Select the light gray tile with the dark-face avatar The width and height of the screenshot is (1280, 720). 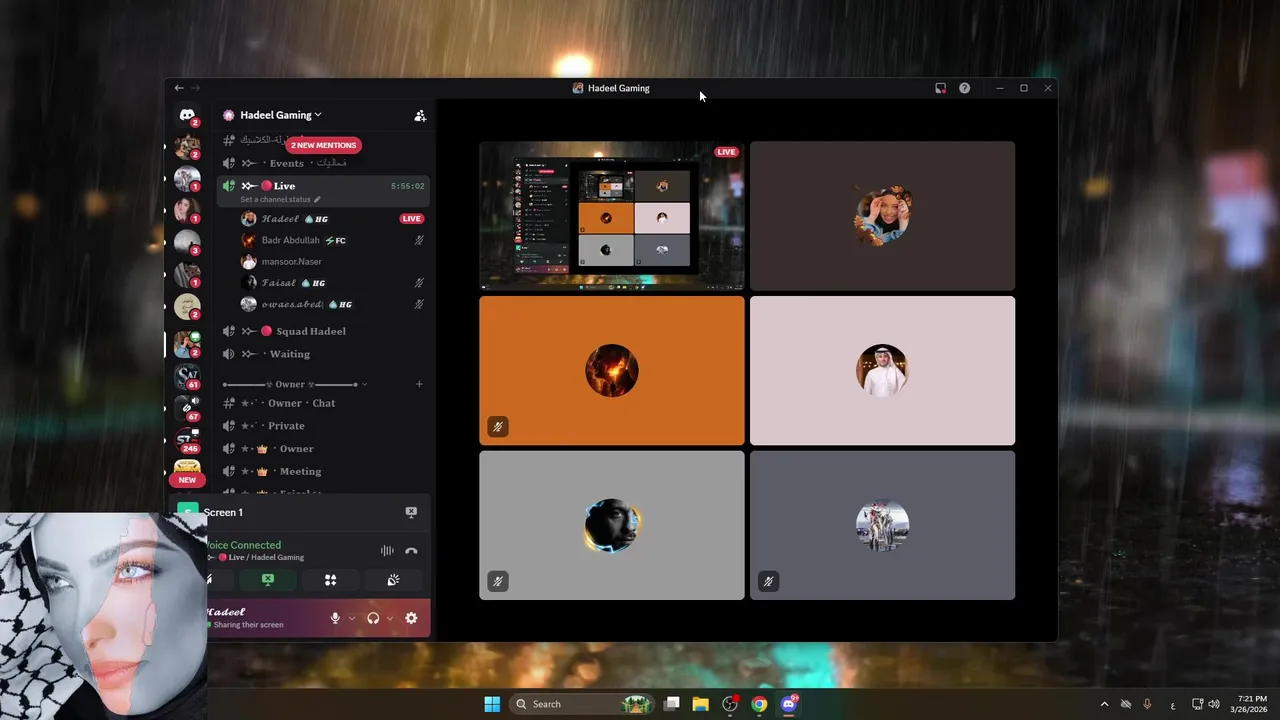click(x=612, y=525)
